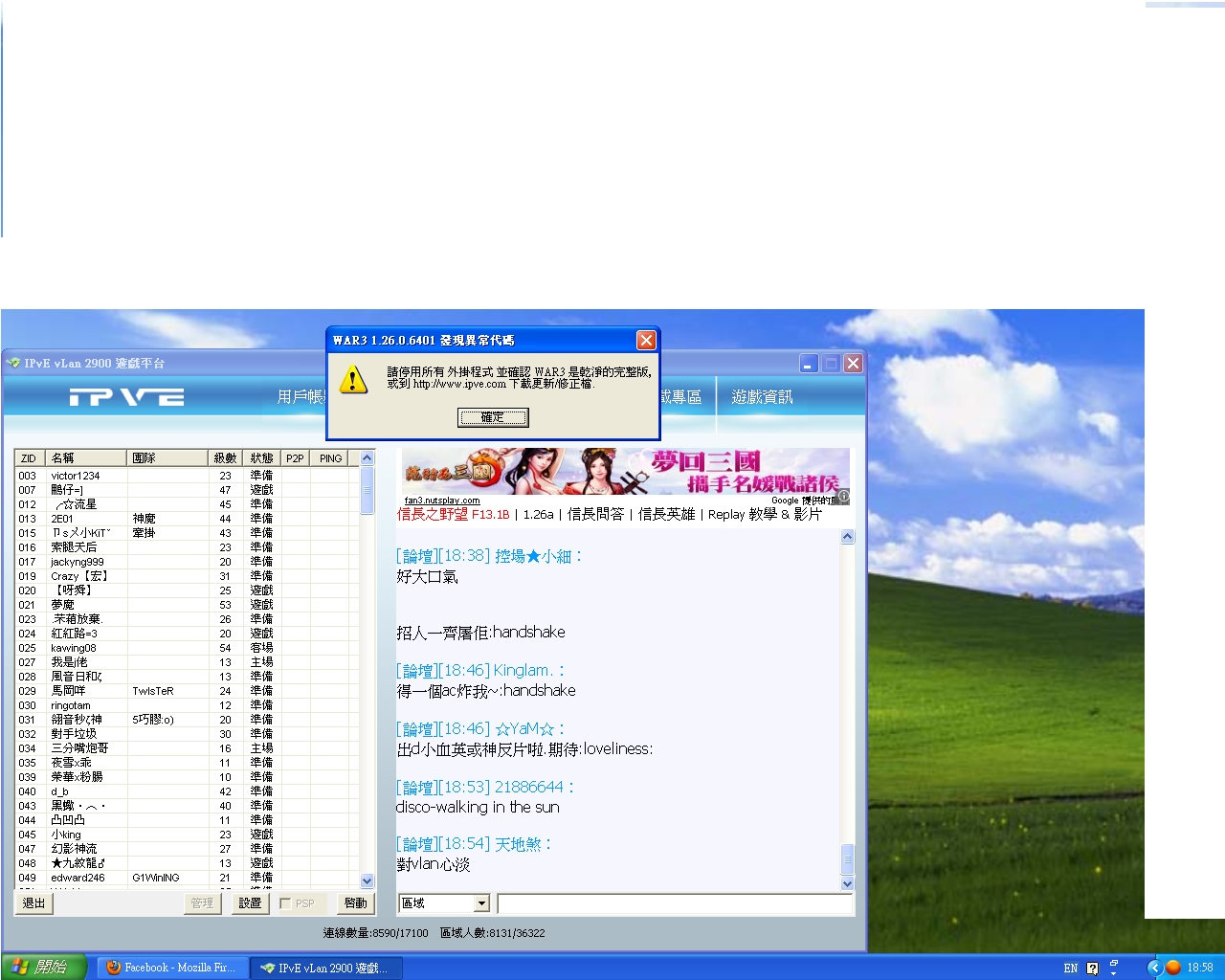Select player jackyng999 in the list
1225x980 pixels.
coord(187,562)
